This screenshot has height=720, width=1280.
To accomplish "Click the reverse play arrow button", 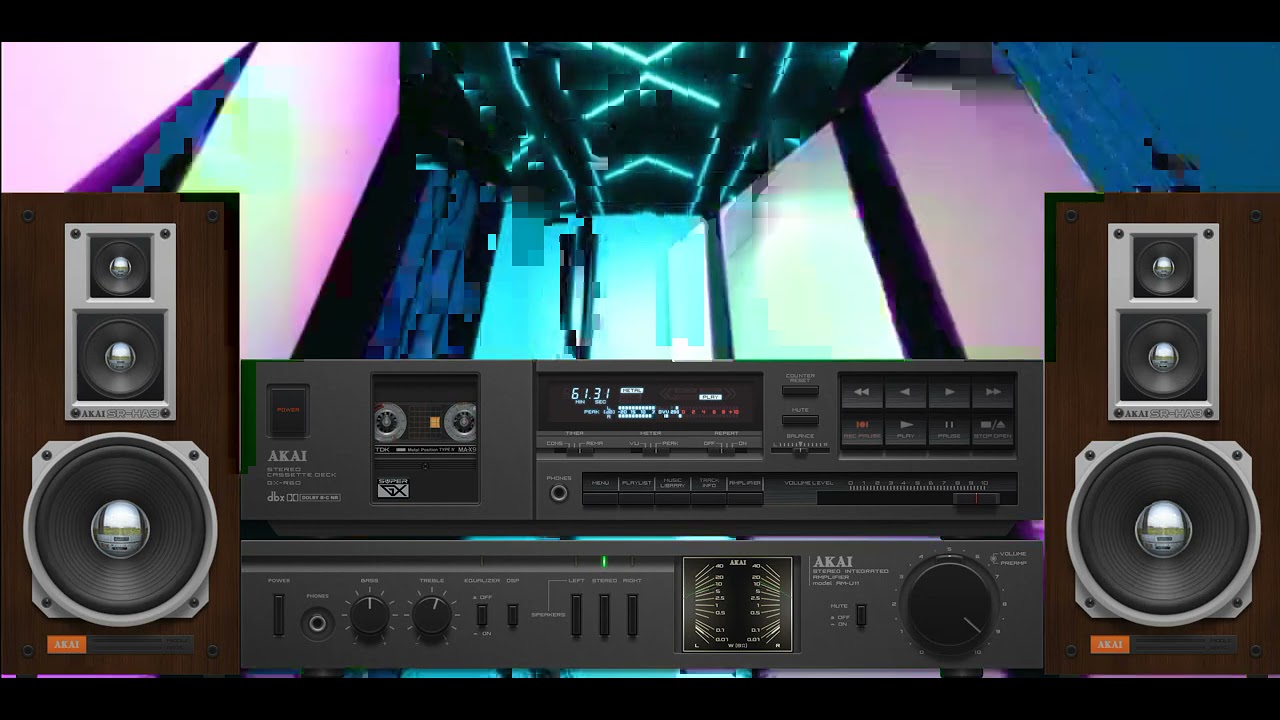I will [x=905, y=392].
